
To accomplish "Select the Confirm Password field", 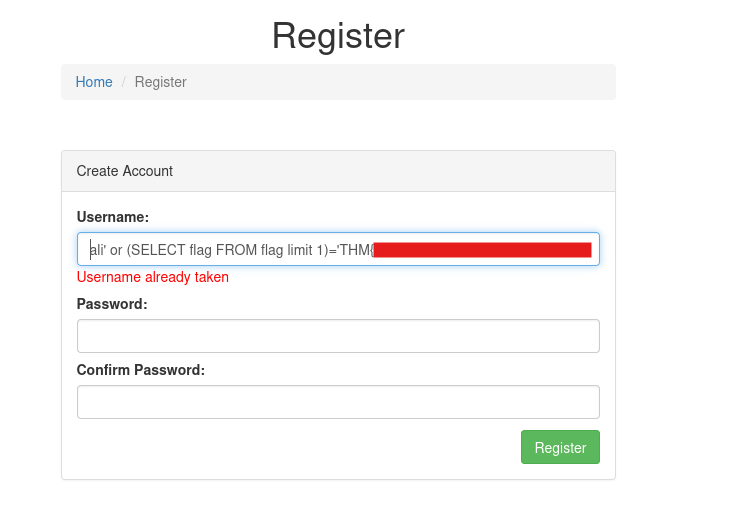I will click(x=338, y=402).
